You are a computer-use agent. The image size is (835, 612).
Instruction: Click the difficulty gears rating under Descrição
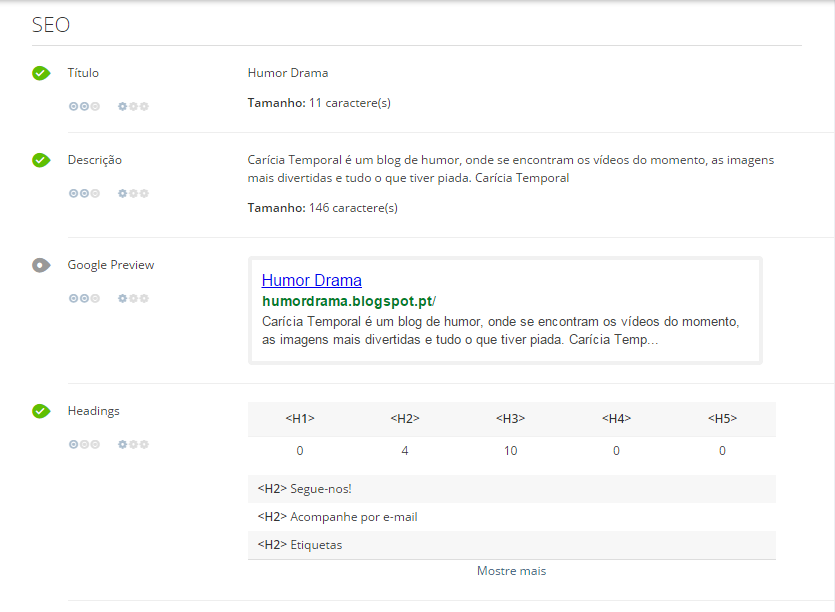point(133,193)
